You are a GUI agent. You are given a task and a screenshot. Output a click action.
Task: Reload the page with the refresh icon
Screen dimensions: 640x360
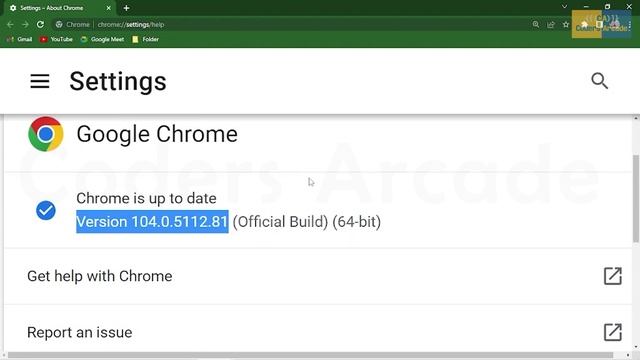[40, 24]
